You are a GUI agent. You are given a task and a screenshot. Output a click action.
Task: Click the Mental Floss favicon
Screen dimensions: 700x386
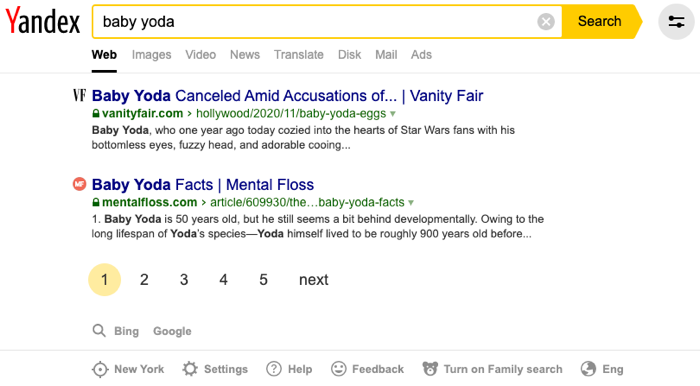79,184
